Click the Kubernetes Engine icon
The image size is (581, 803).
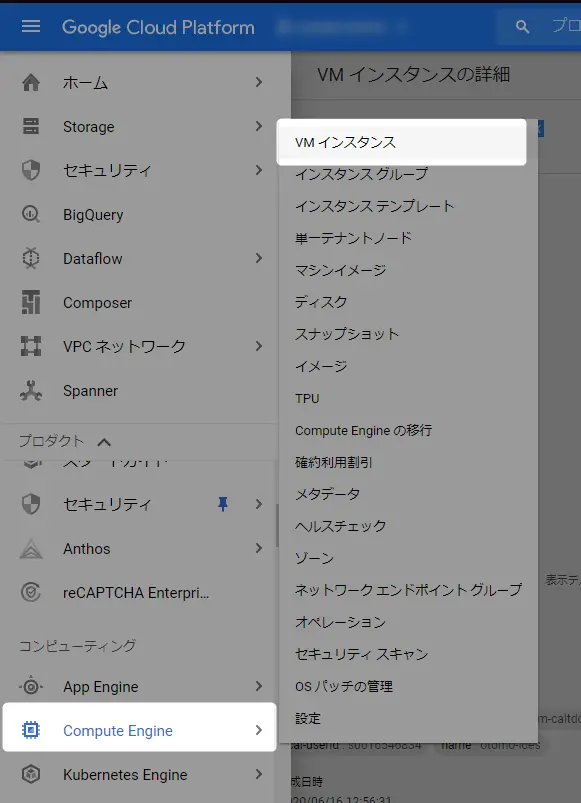pos(31,774)
